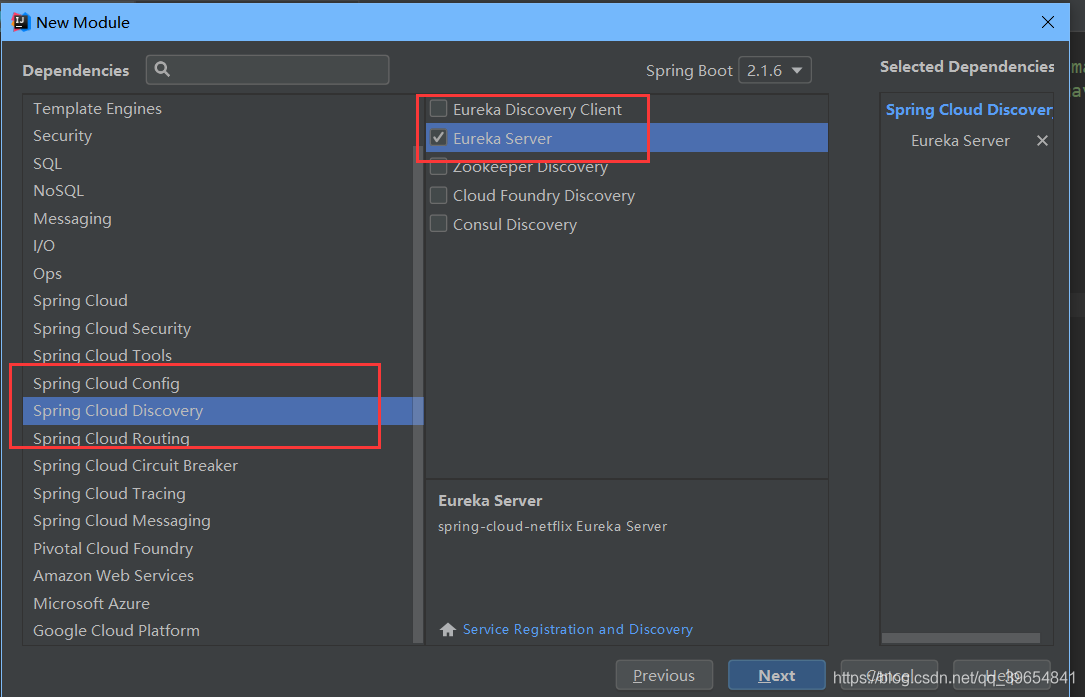Open the Spring Boot version dropdown
The image size is (1085, 697).
pos(774,71)
